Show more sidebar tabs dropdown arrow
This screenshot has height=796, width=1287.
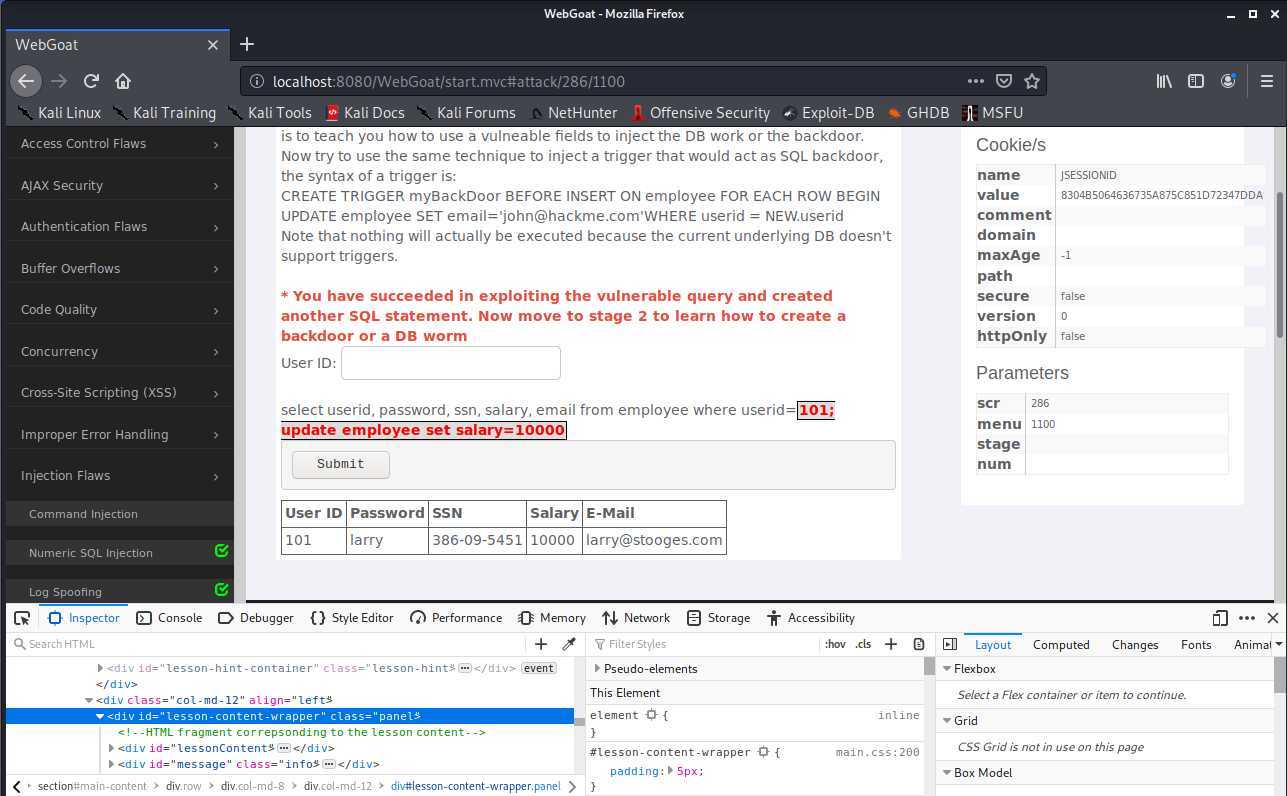point(1279,645)
